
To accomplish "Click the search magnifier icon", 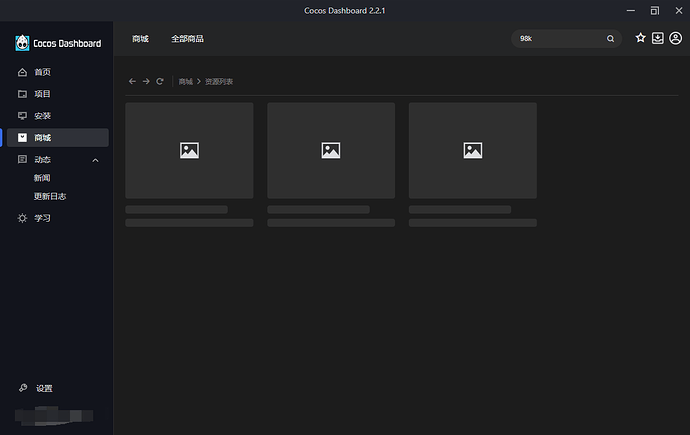I will pos(610,39).
